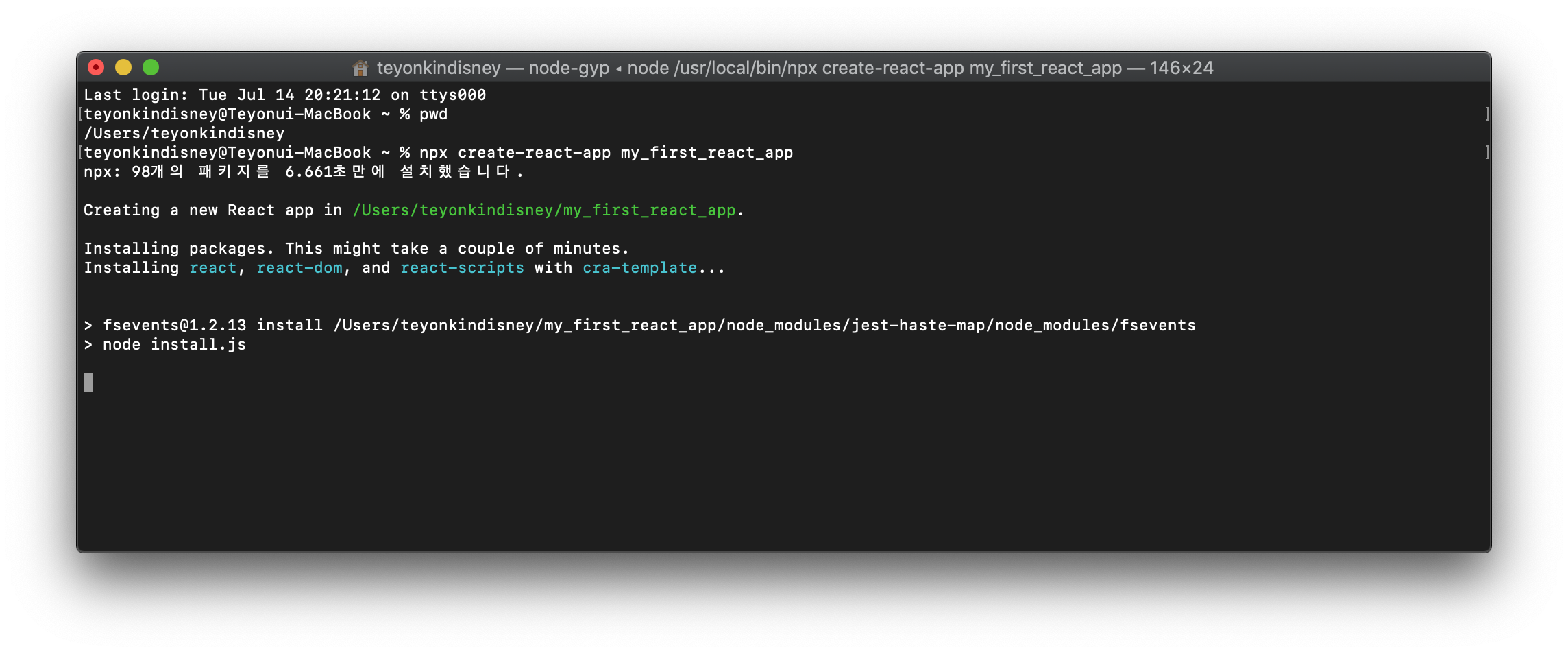
Task: Click the 'Last login: Tue Jul 14' line
Action: coord(285,95)
